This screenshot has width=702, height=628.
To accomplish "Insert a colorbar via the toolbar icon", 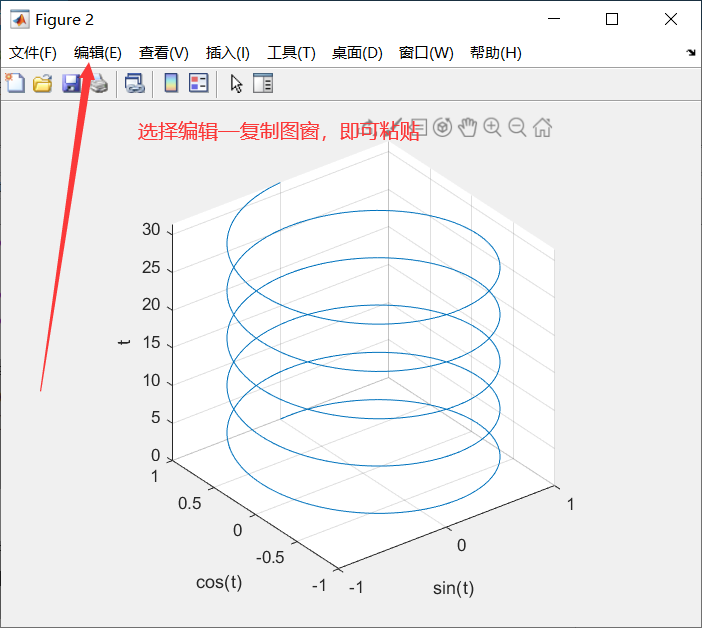I will click(x=171, y=83).
